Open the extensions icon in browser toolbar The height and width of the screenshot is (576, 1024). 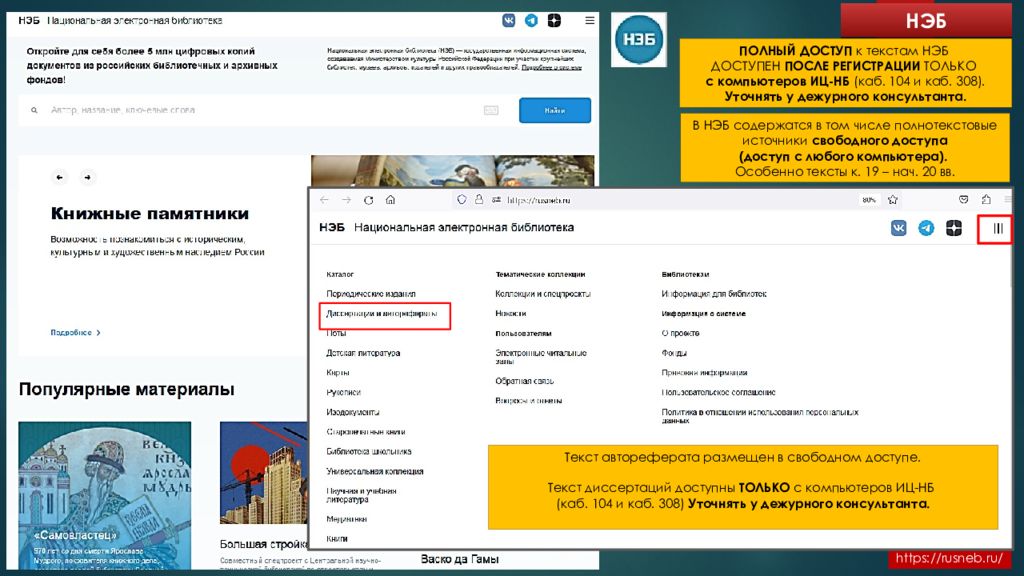pyautogui.click(x=986, y=200)
